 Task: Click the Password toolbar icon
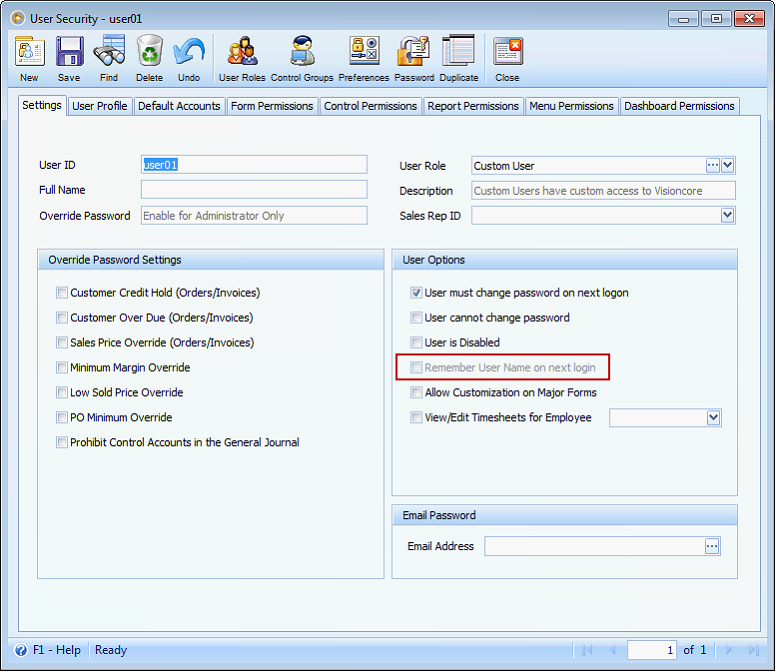pos(414,59)
